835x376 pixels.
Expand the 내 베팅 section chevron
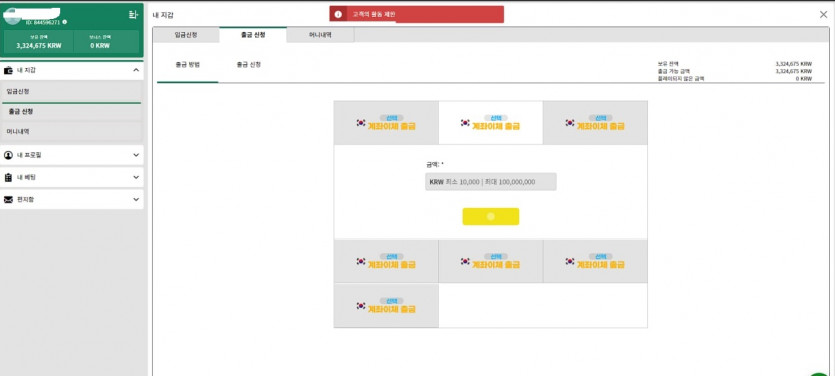[136, 177]
